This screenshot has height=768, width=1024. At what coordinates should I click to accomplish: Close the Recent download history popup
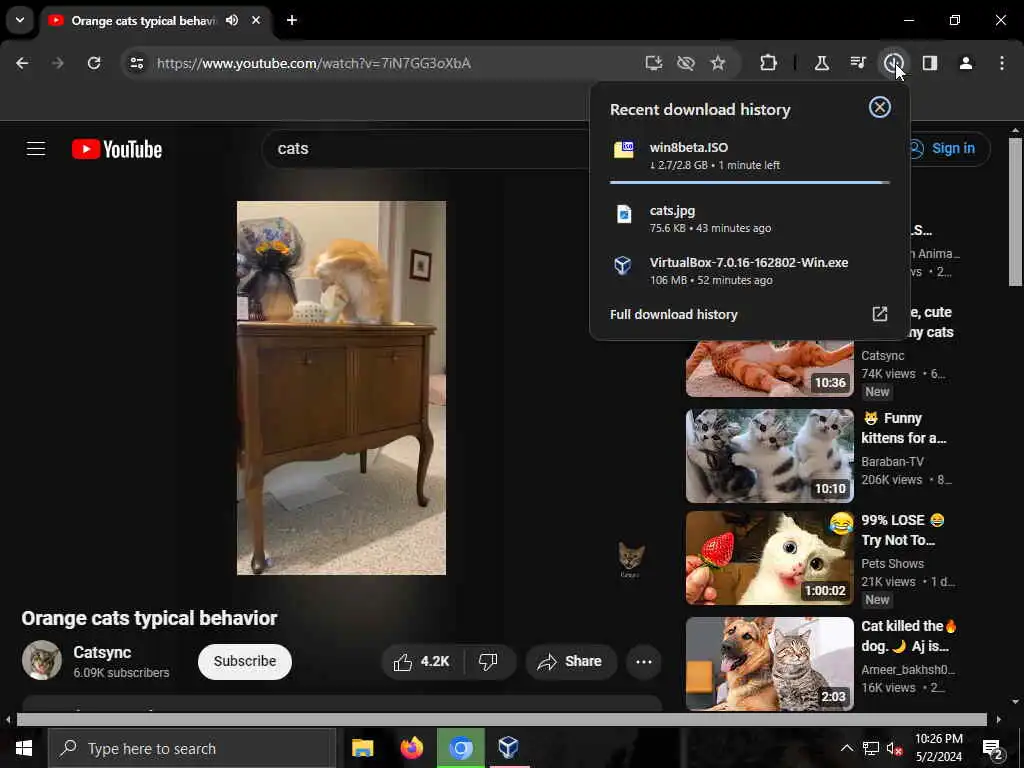click(x=880, y=108)
